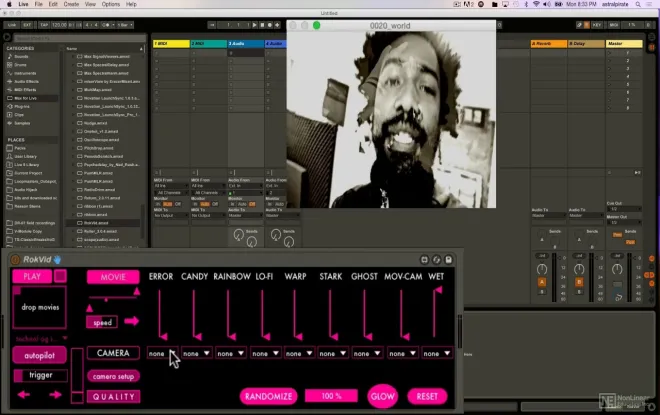
Task: Open the Create menu
Action: [x=71, y=4]
